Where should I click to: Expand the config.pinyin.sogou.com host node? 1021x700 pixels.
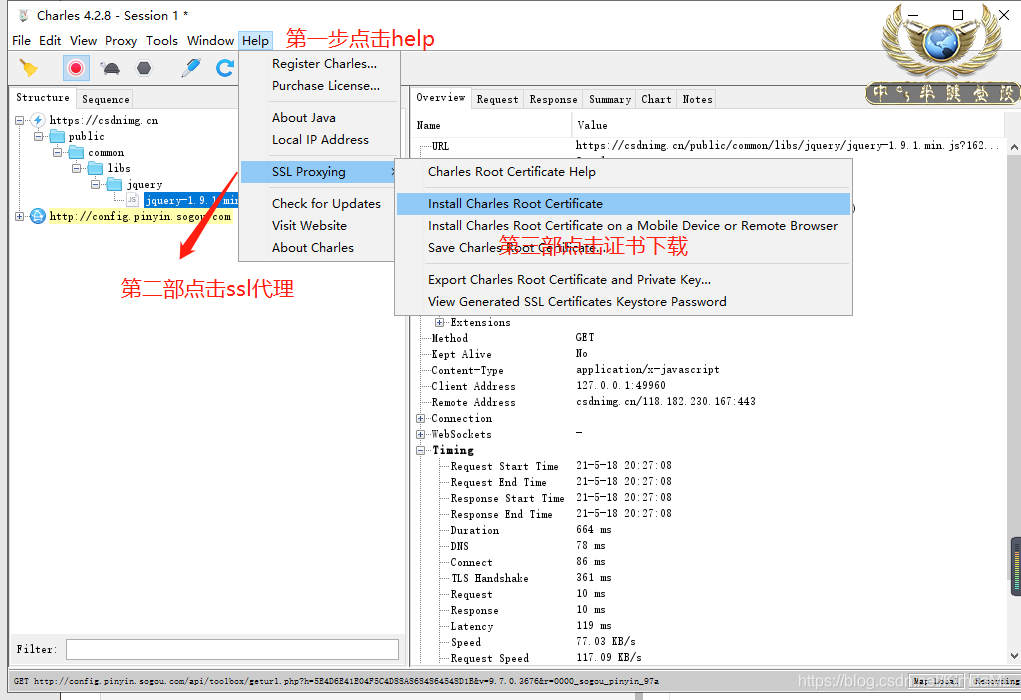click(20, 216)
